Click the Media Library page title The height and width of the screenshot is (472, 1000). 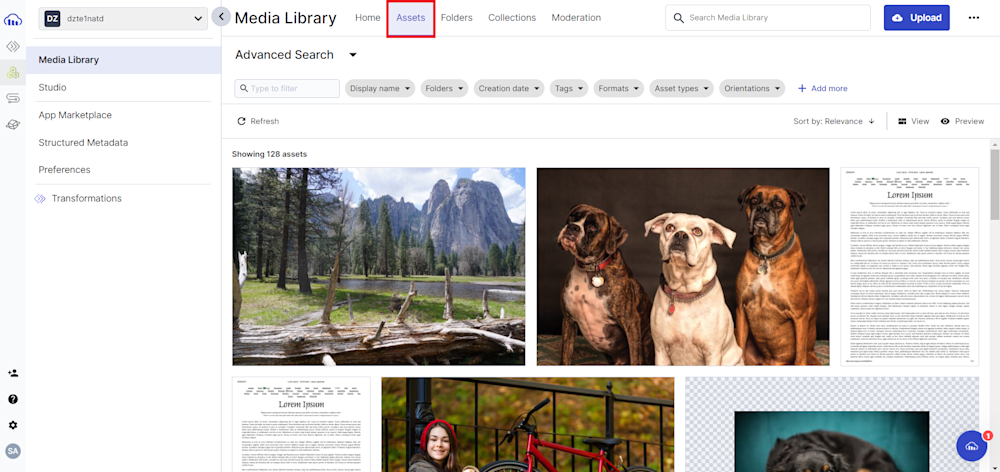(286, 18)
